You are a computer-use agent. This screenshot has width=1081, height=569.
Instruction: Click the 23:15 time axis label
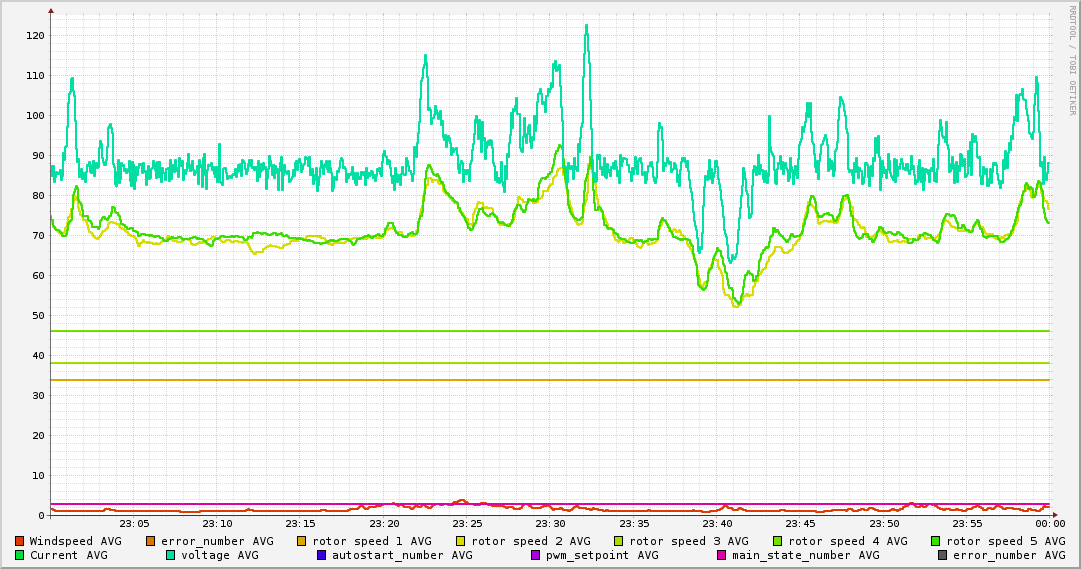tap(301, 524)
